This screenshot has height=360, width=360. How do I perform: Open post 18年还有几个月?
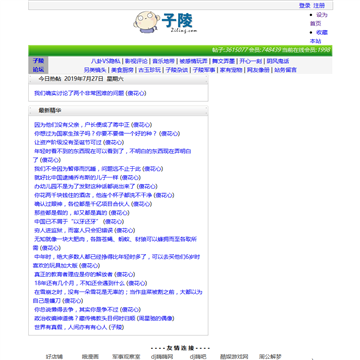point(79,283)
